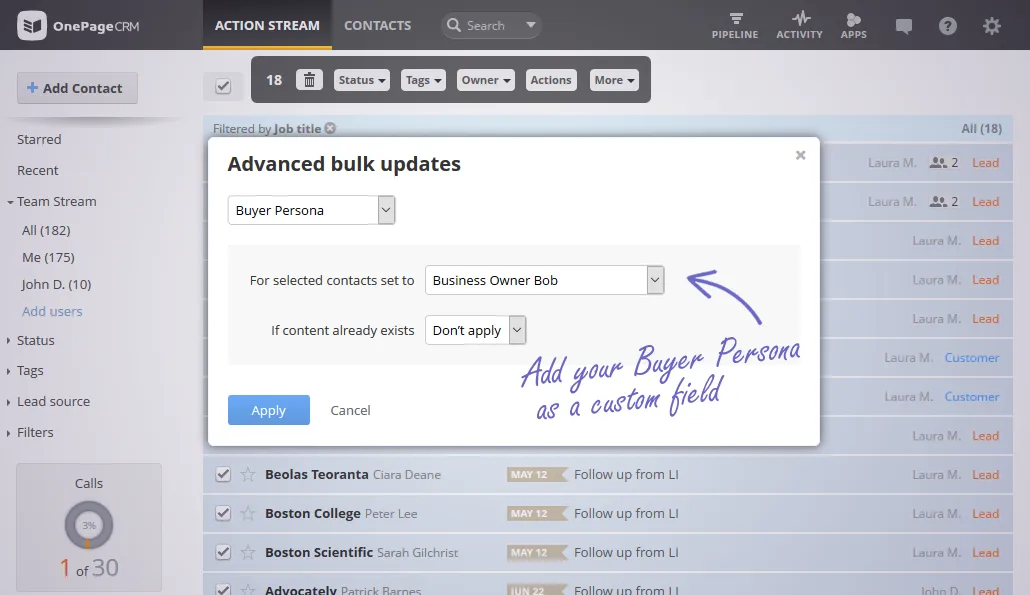Star the Boston Scientific contact
The height and width of the screenshot is (595, 1030).
(248, 552)
